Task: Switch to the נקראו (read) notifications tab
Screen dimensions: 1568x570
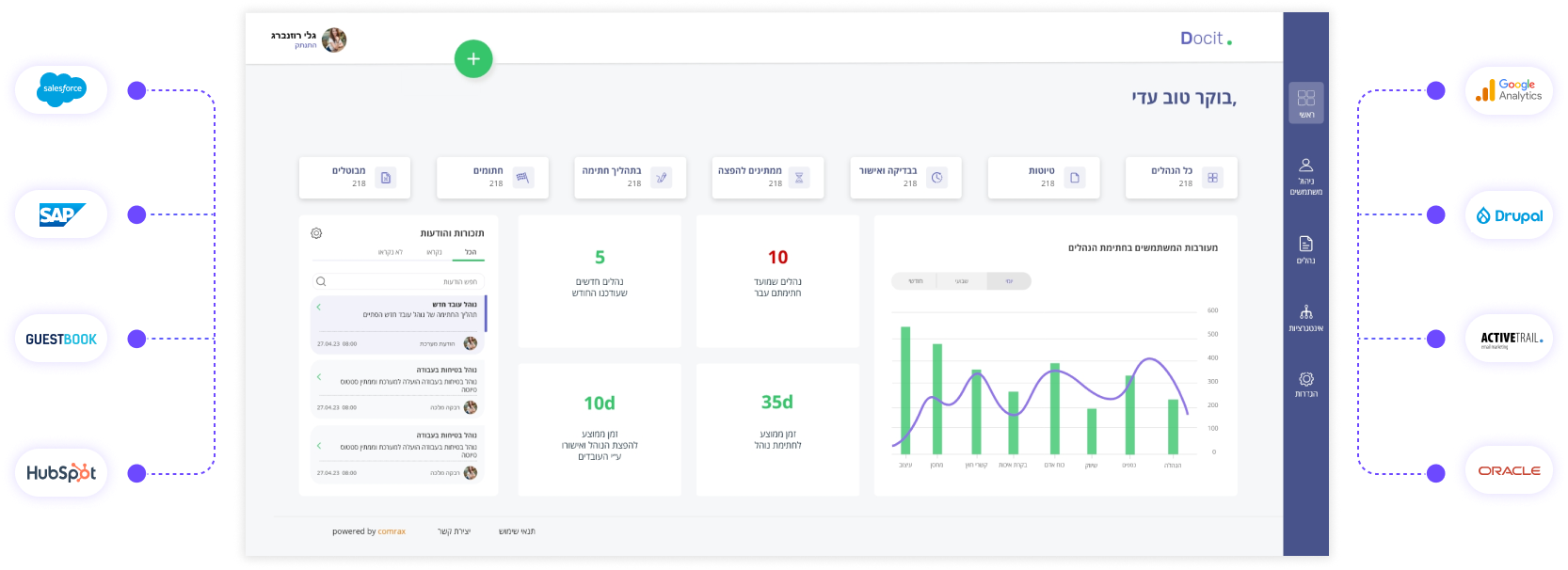Action: 434,252
